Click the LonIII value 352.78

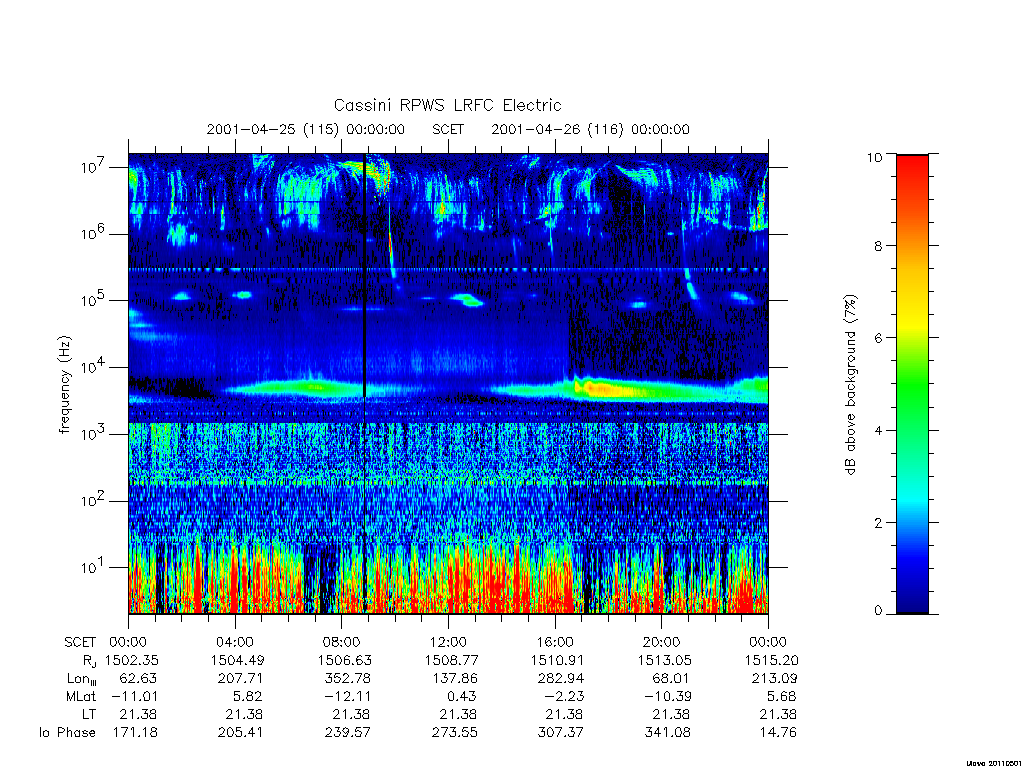(x=347, y=679)
